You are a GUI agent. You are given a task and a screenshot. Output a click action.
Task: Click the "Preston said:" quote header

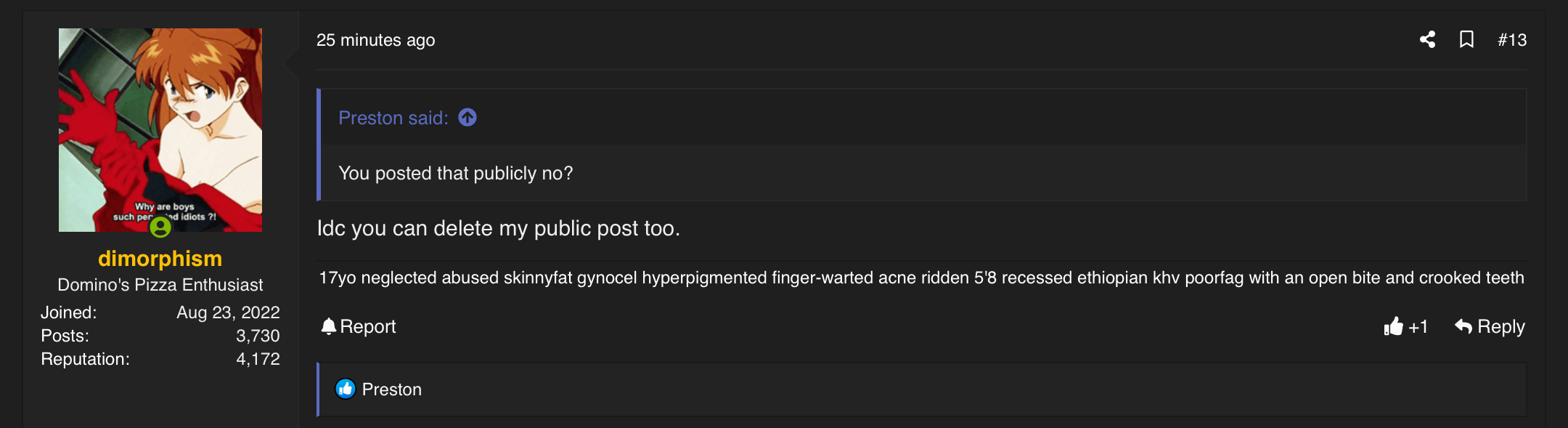point(393,118)
